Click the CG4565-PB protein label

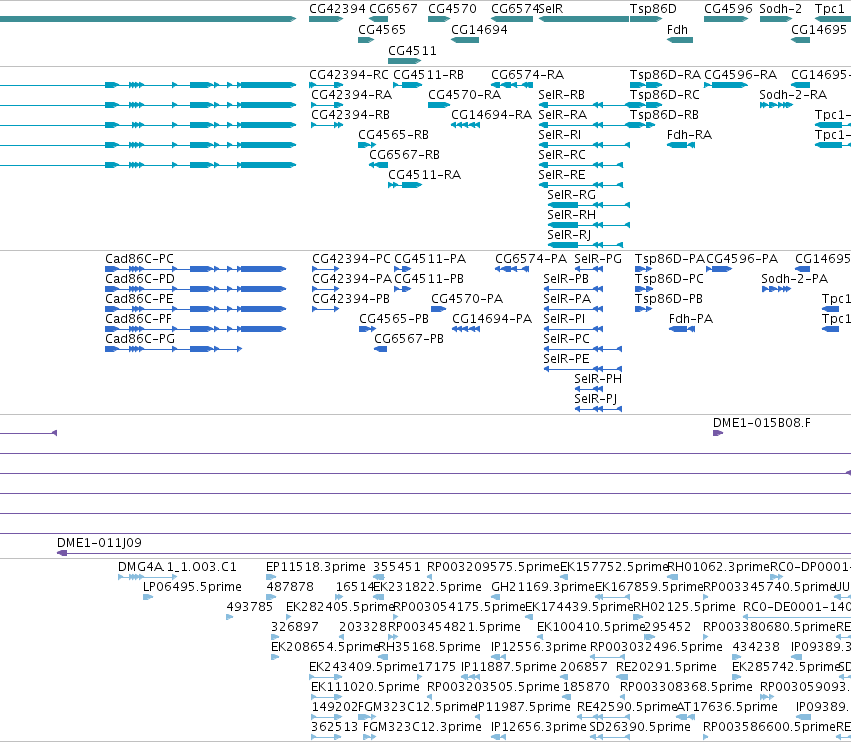click(x=394, y=319)
